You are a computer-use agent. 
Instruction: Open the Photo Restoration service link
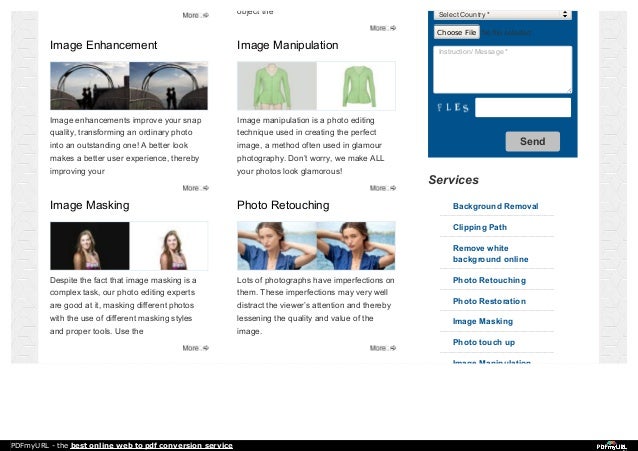pos(489,301)
